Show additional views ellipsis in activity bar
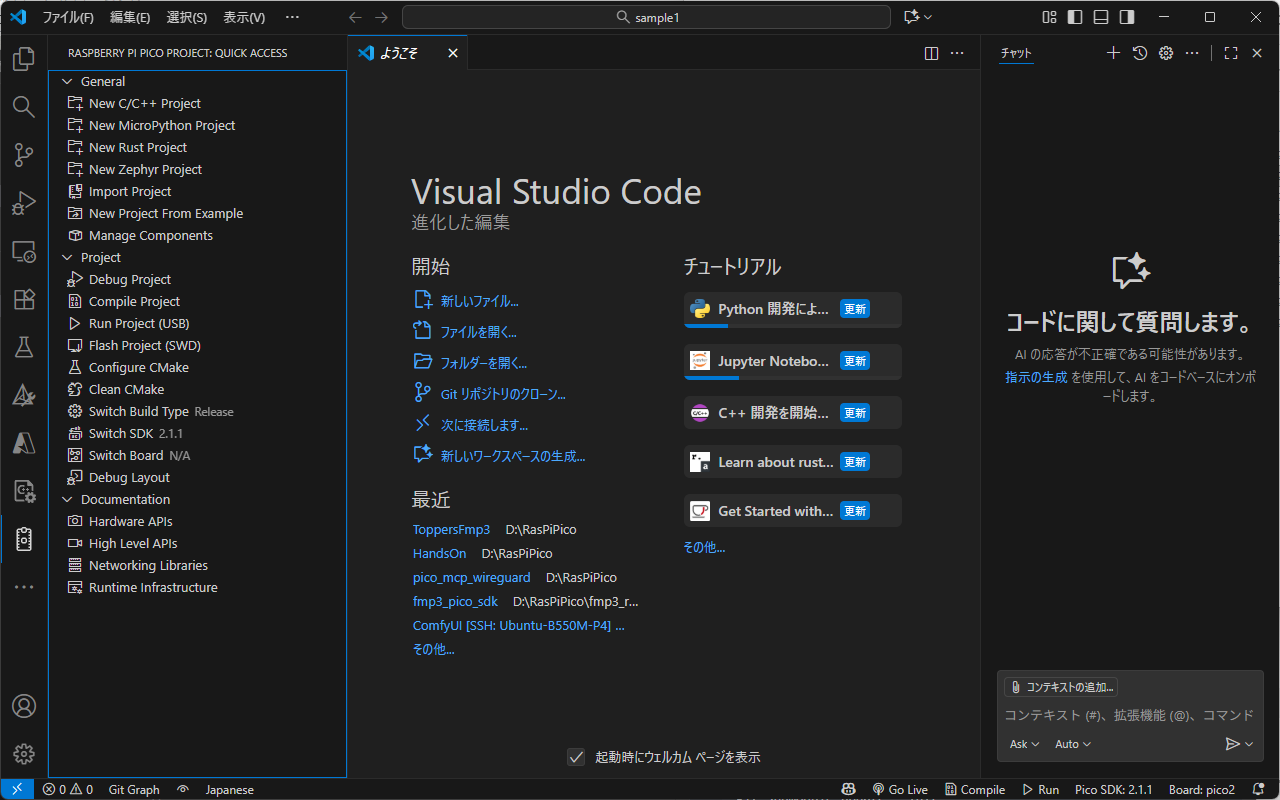 tap(24, 587)
